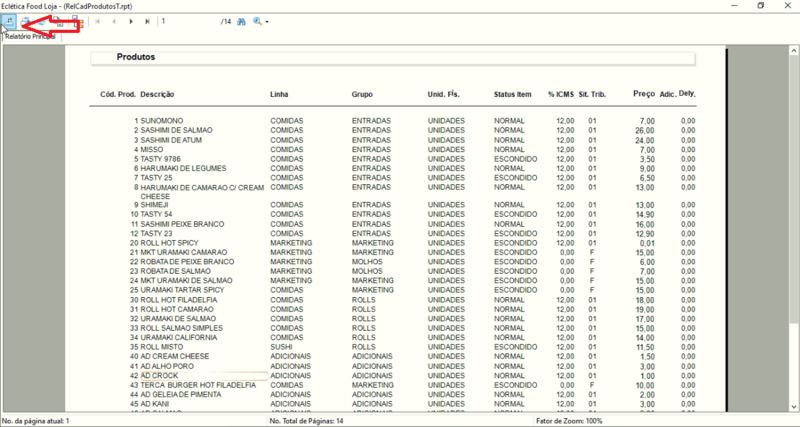This screenshot has width=800, height=427.
Task: Click HARUMAKI DE LEGUMES description
Action: (x=183, y=168)
